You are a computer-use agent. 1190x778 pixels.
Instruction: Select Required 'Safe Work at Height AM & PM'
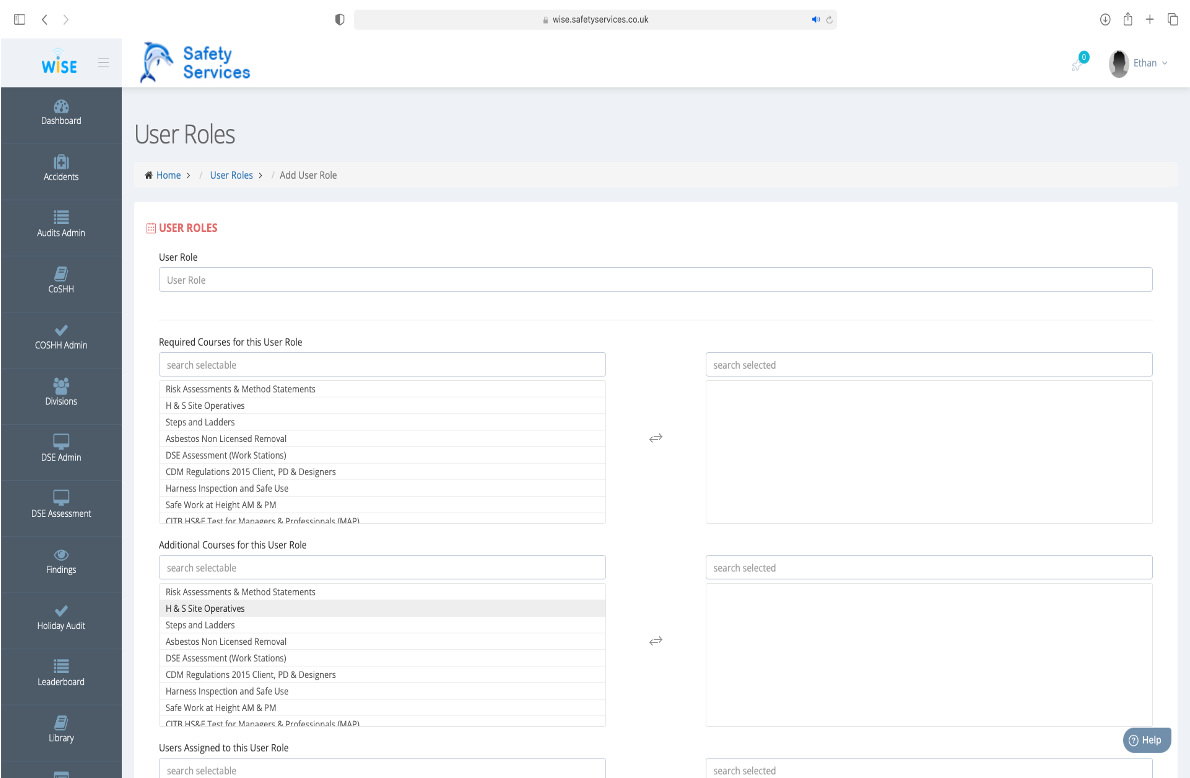pos(382,505)
